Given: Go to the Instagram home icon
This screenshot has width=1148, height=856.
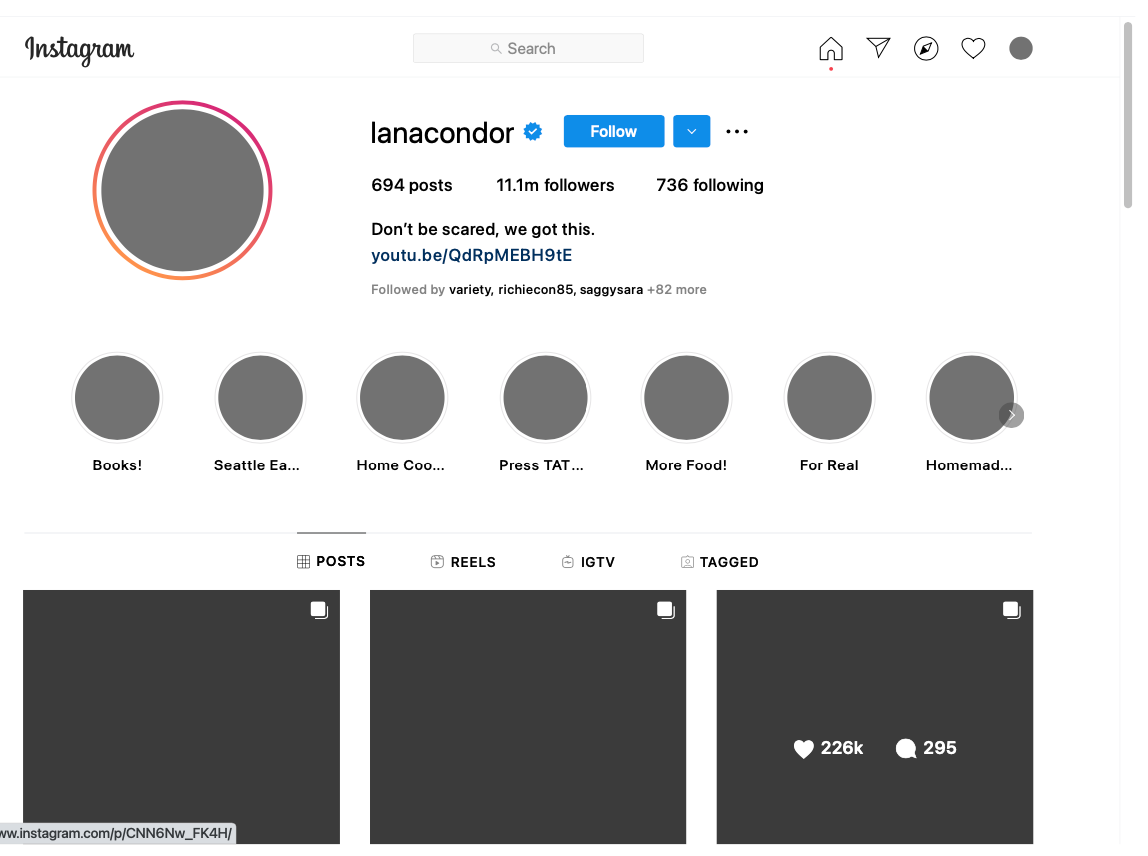Looking at the screenshot, I should 830,48.
